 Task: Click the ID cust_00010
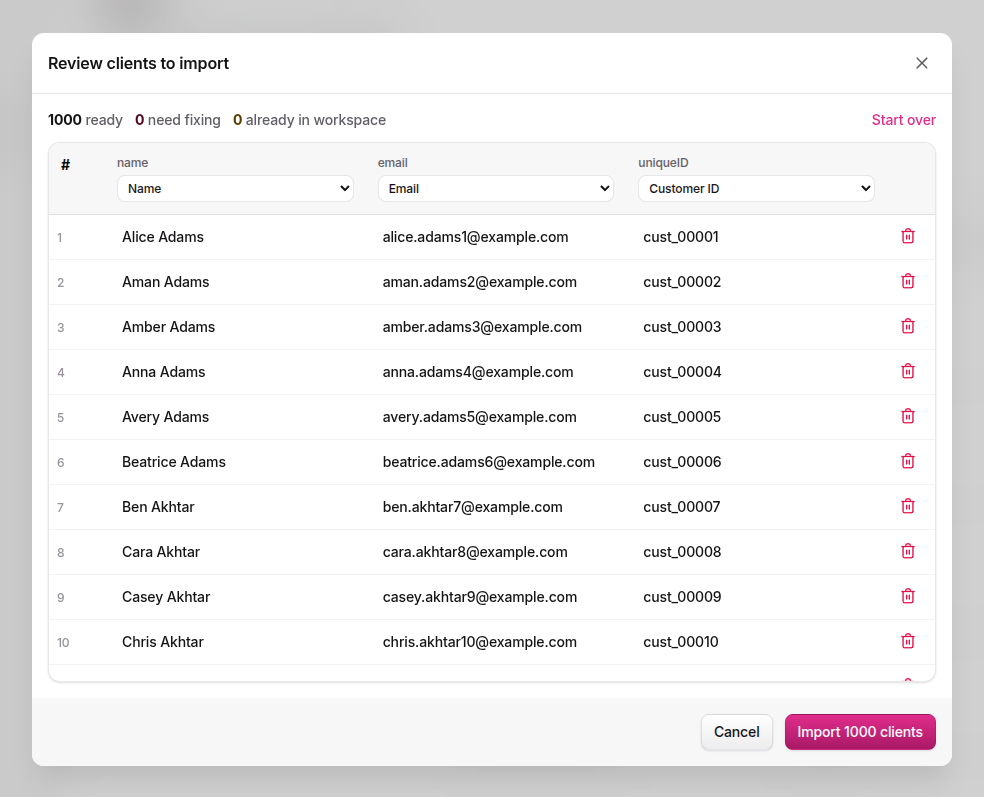click(681, 642)
